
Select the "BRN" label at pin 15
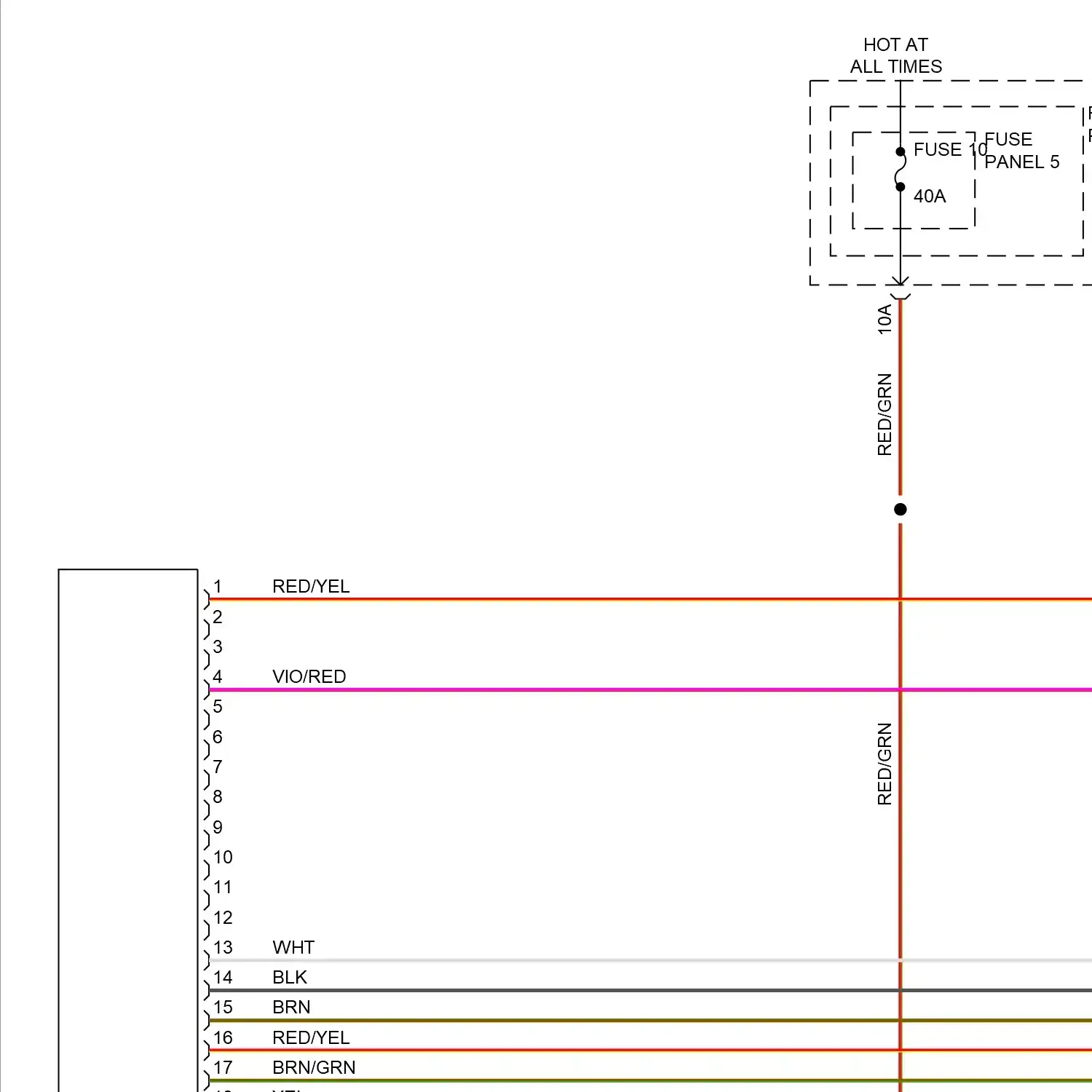pos(291,1007)
